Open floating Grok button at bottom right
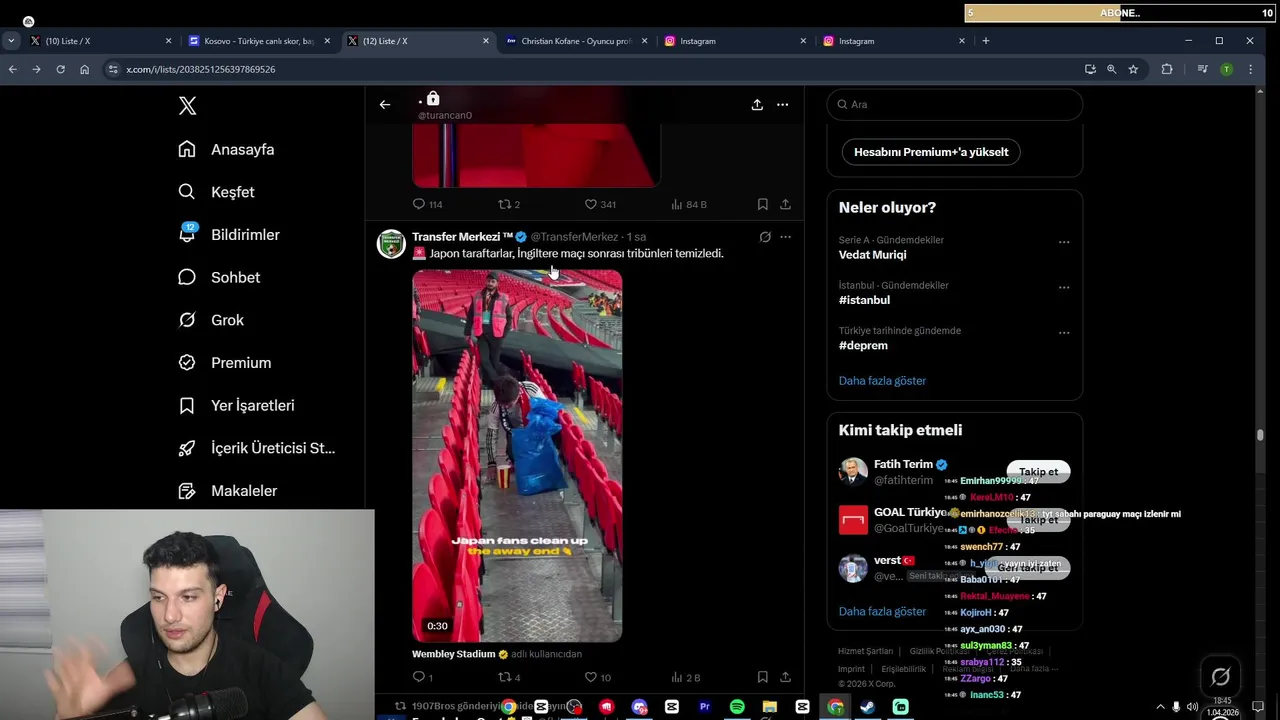This screenshot has width=1280, height=720. pos(1220,677)
